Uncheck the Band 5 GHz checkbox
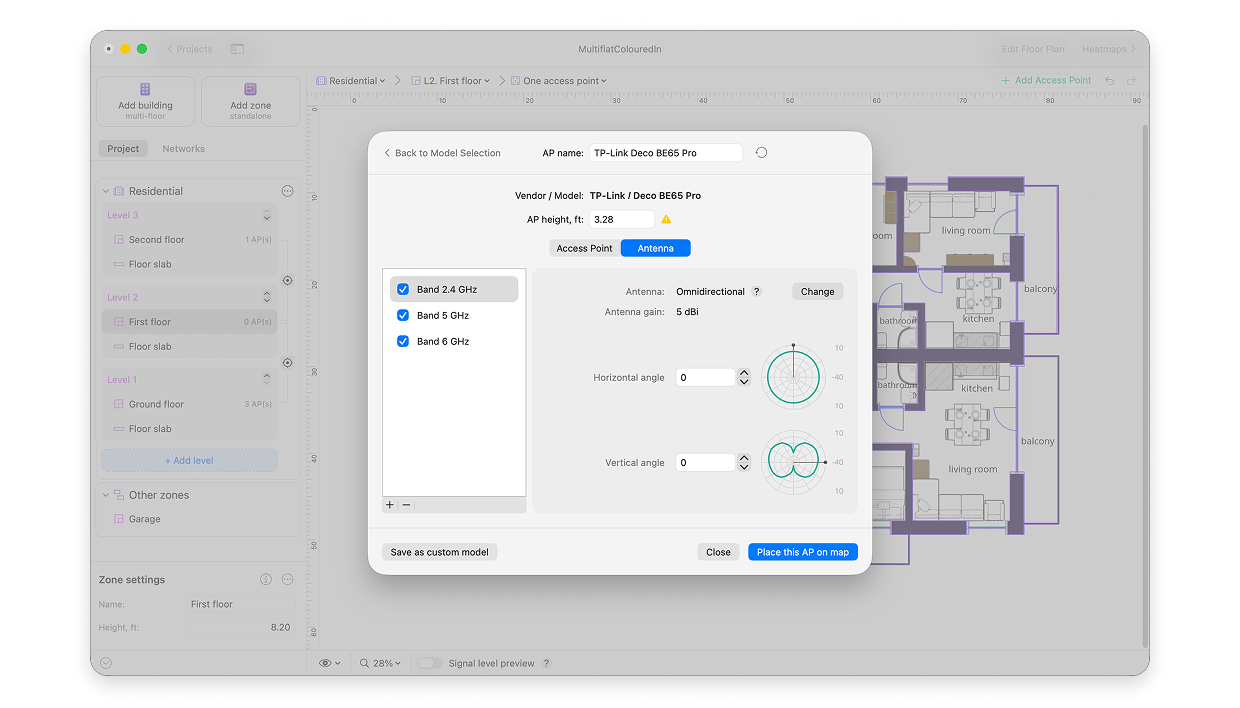The image size is (1240, 708). click(403, 315)
